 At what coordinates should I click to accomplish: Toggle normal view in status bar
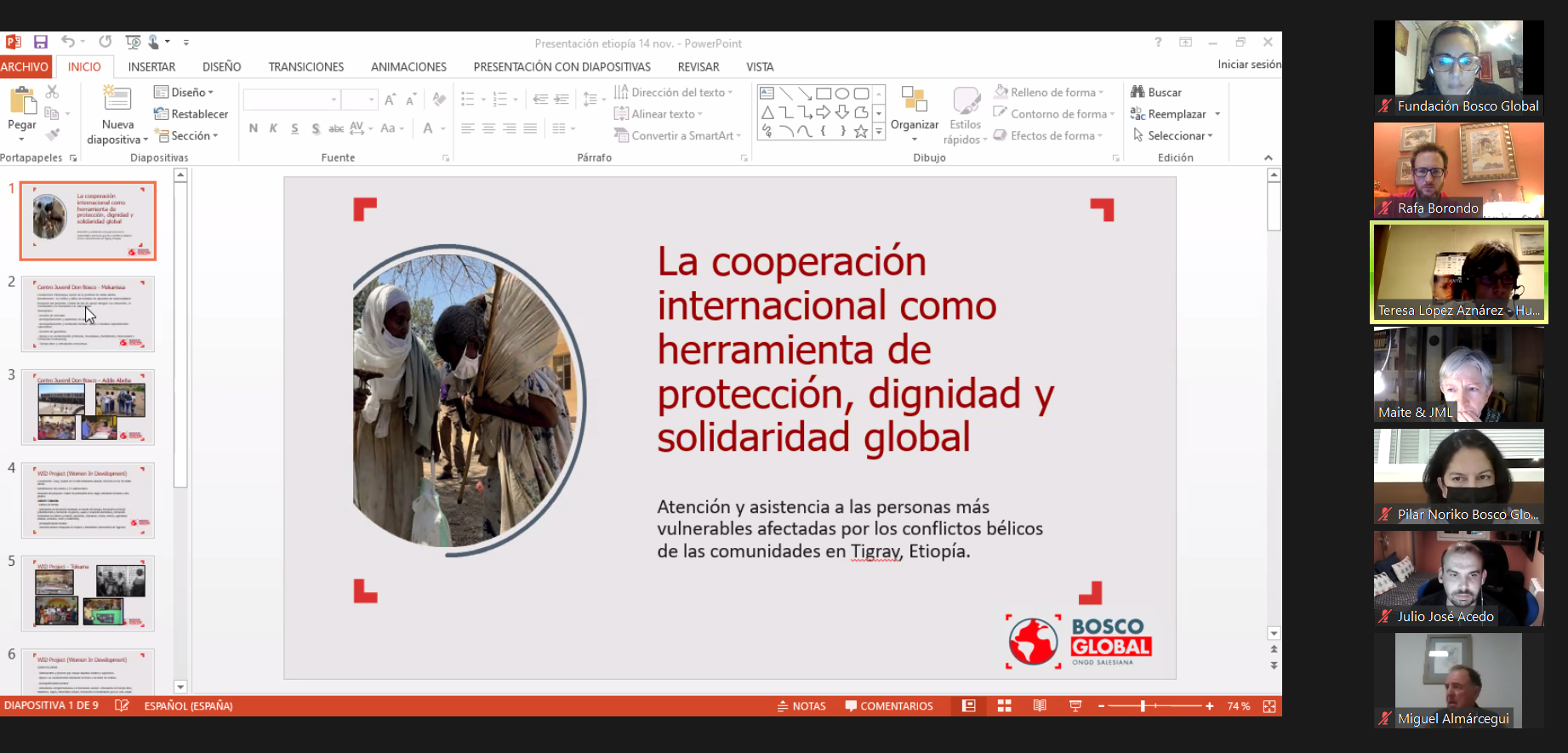coord(968,706)
